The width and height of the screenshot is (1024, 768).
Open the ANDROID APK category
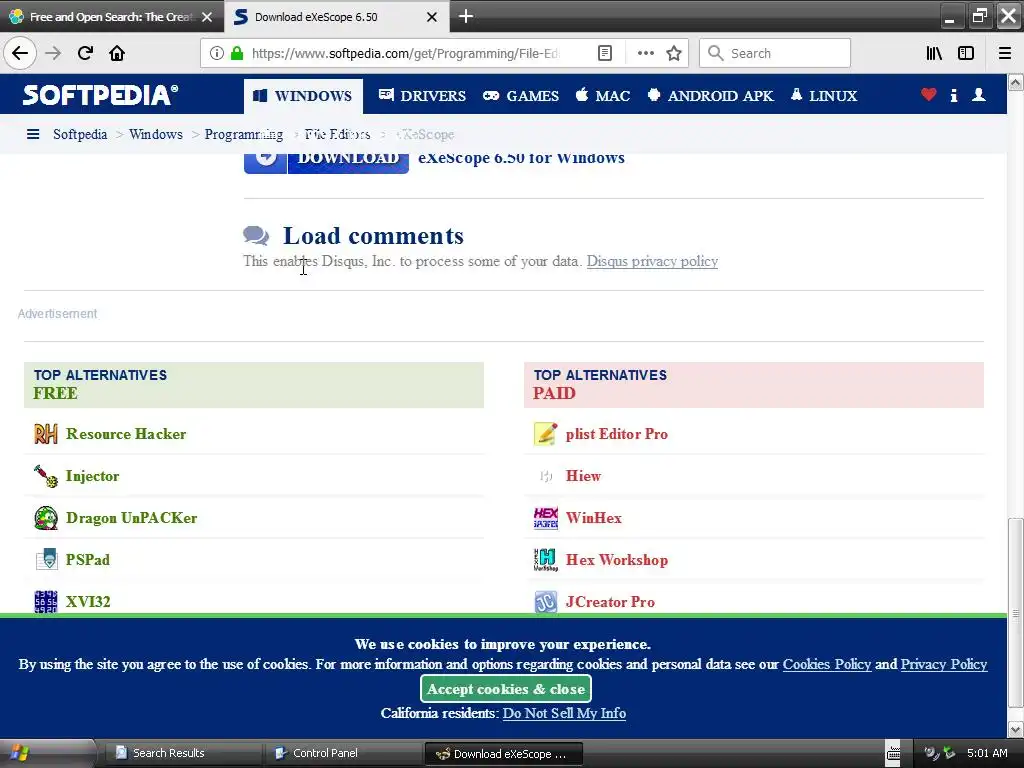tap(710, 96)
